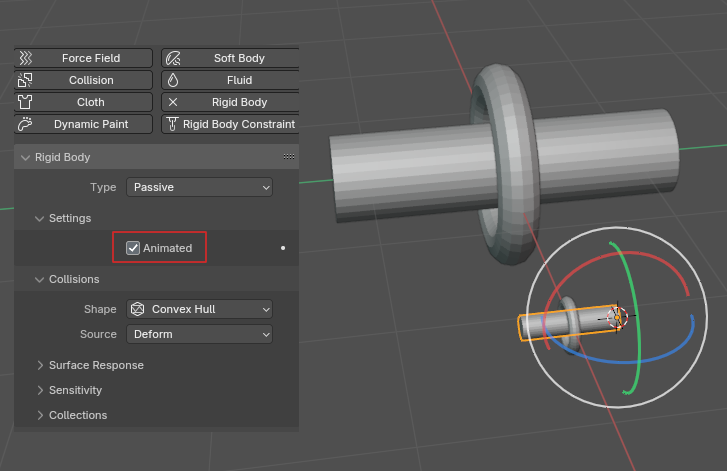Click the Fluid droplet icon
Viewport: 727px width, 471px height.
[173, 80]
